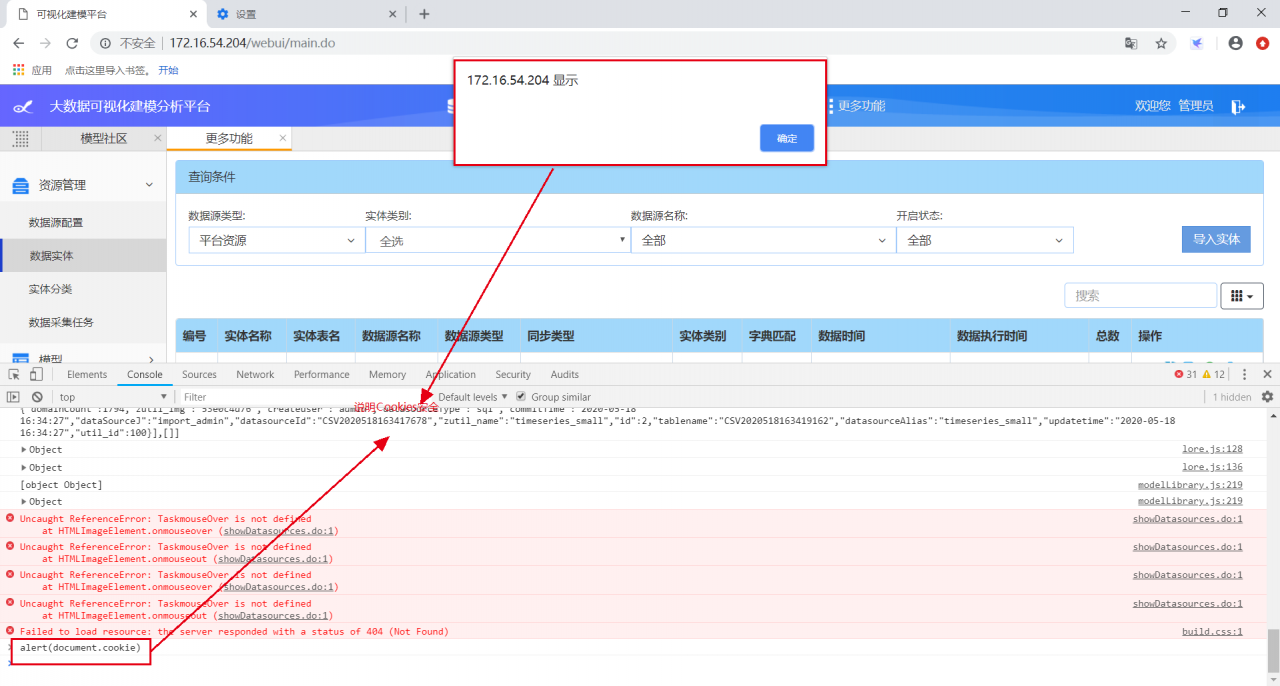This screenshot has width=1280, height=686.
Task: Switch to the 模型社区 page tab
Action: tap(104, 138)
